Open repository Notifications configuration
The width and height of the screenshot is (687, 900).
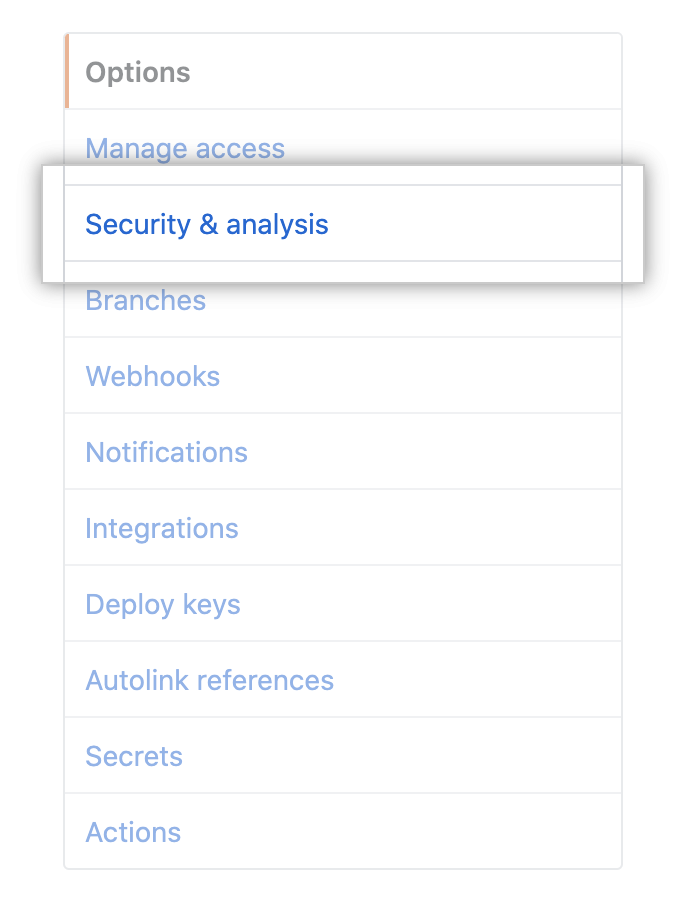click(x=166, y=452)
